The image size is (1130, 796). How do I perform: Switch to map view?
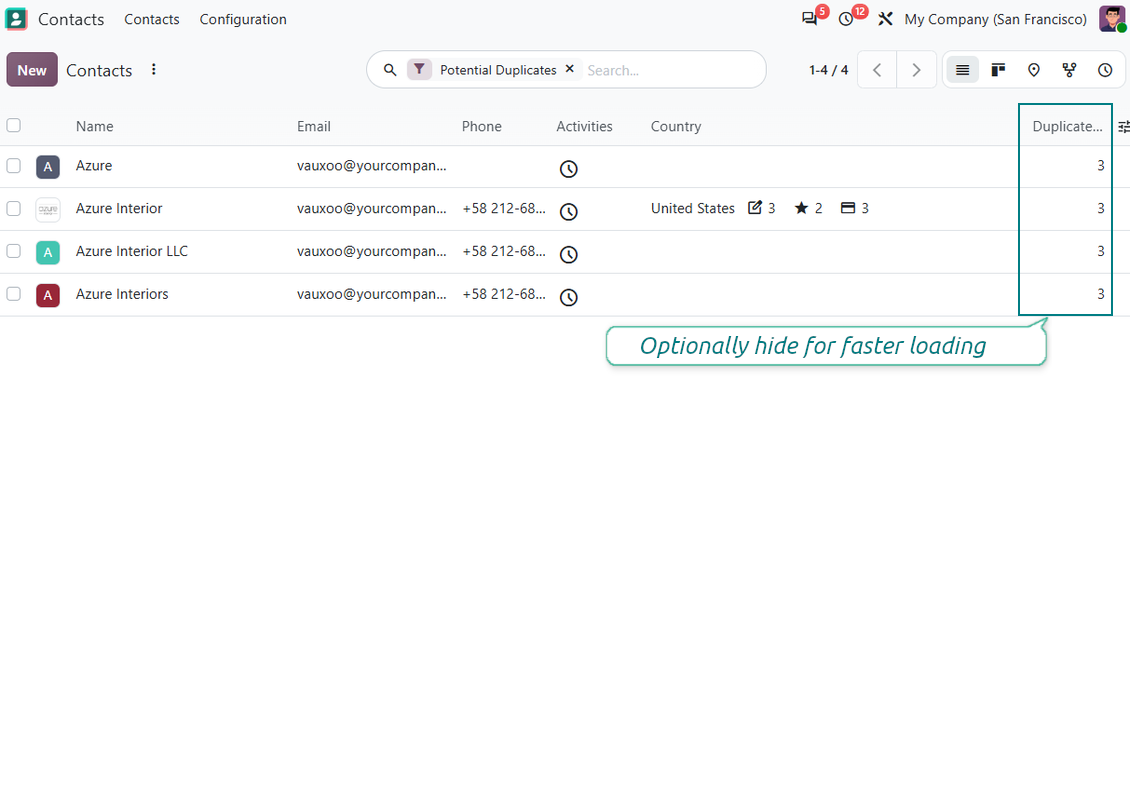click(1033, 70)
